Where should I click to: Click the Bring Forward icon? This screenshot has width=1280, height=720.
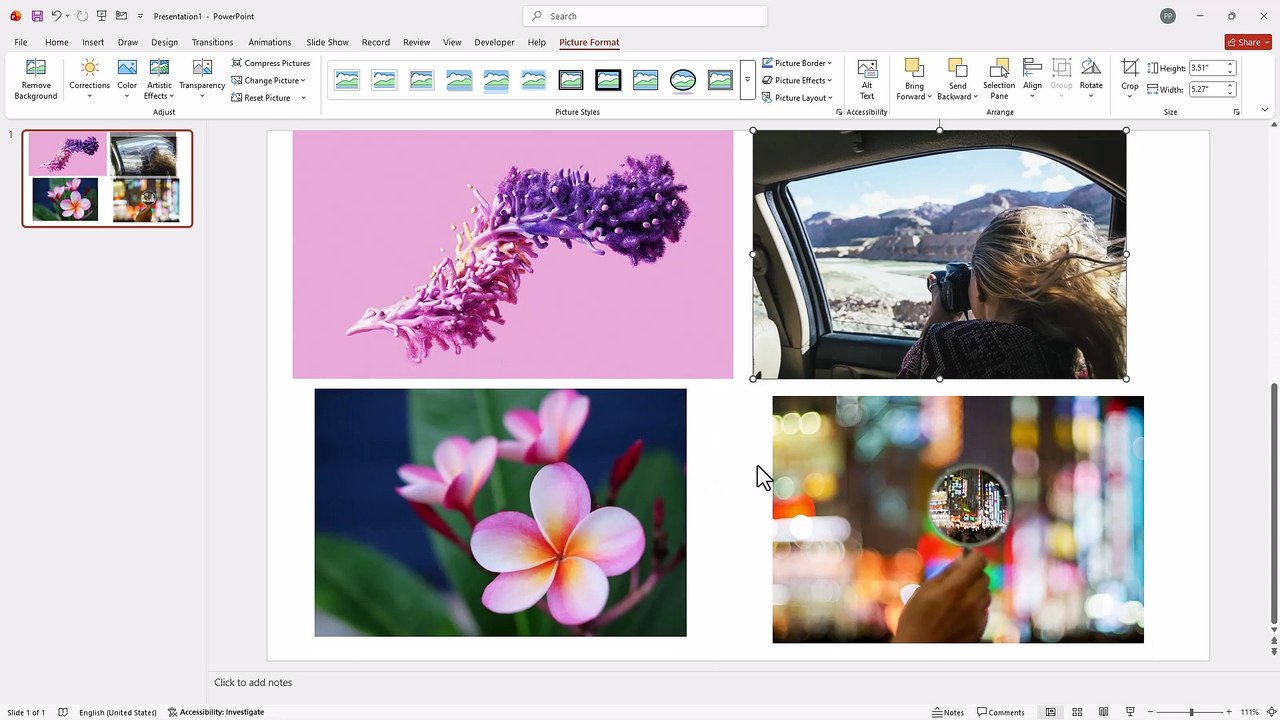pyautogui.click(x=913, y=69)
